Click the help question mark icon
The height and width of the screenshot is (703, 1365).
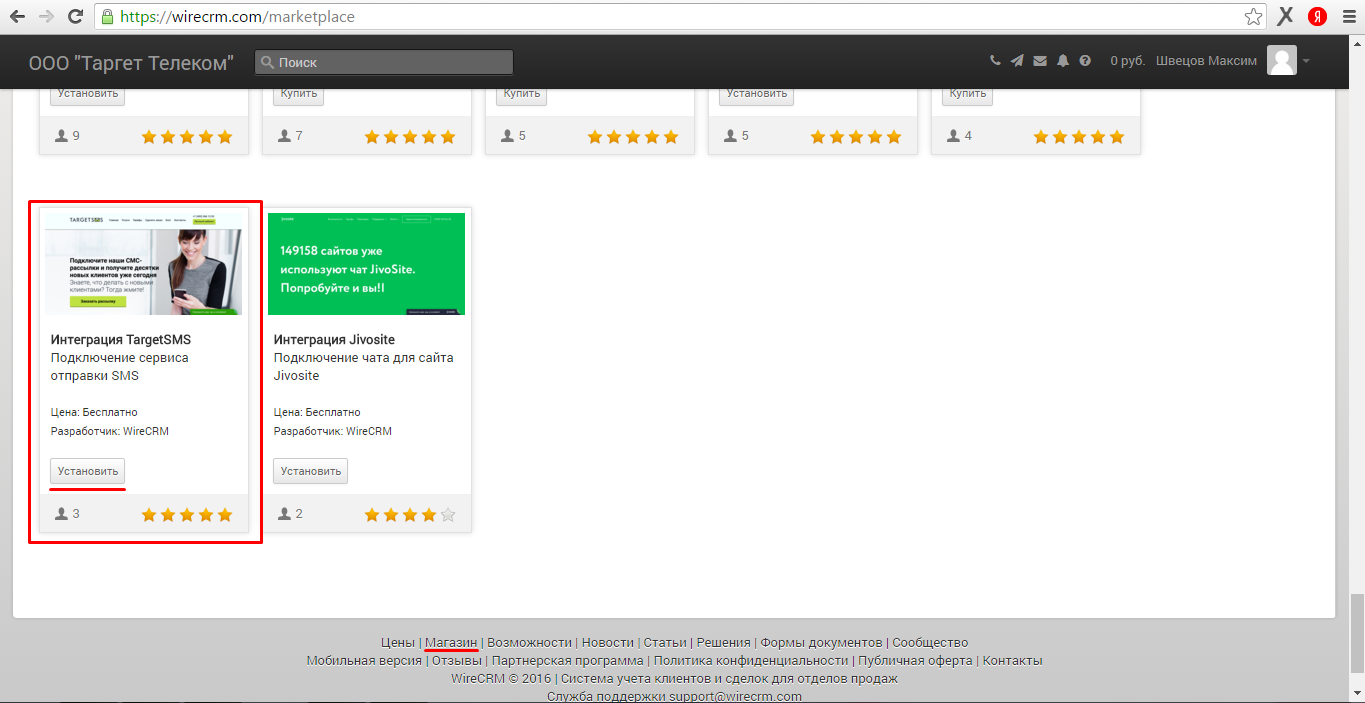click(x=1085, y=61)
